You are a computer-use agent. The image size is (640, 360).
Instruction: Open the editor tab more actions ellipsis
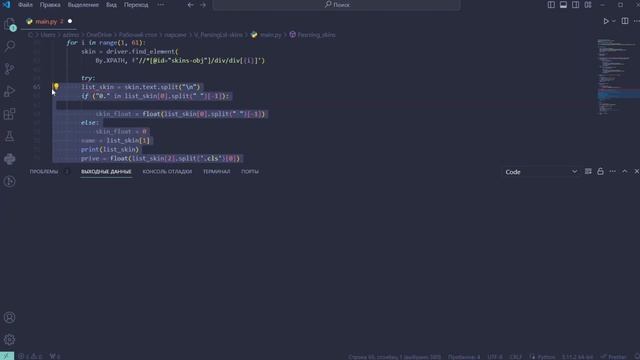pyautogui.click(x=636, y=21)
